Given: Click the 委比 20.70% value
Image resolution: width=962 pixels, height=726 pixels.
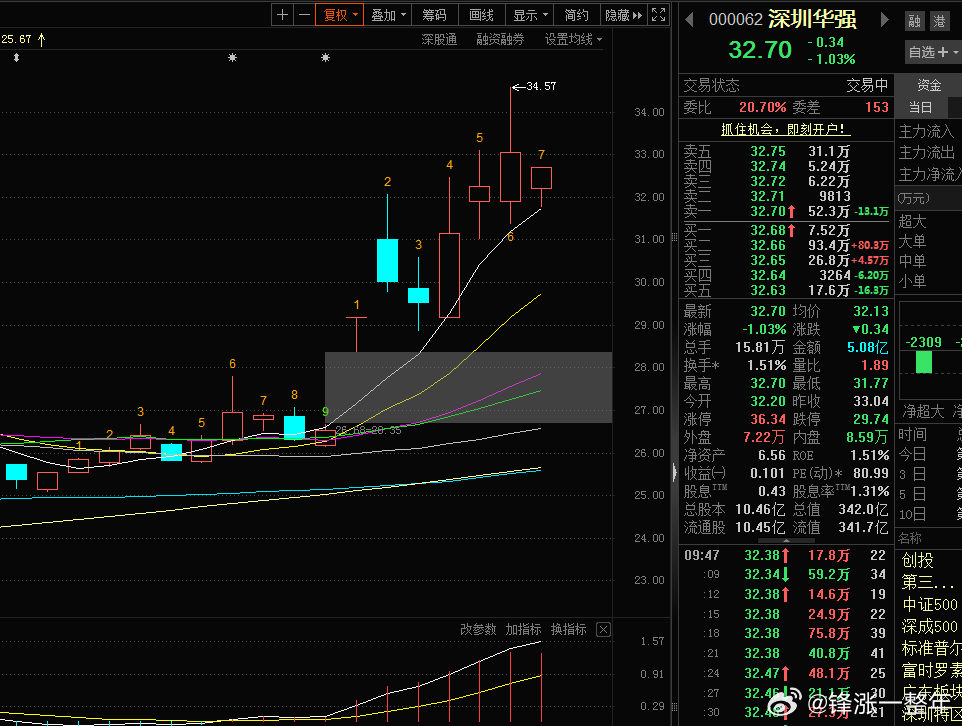Looking at the screenshot, I should pos(763,107).
